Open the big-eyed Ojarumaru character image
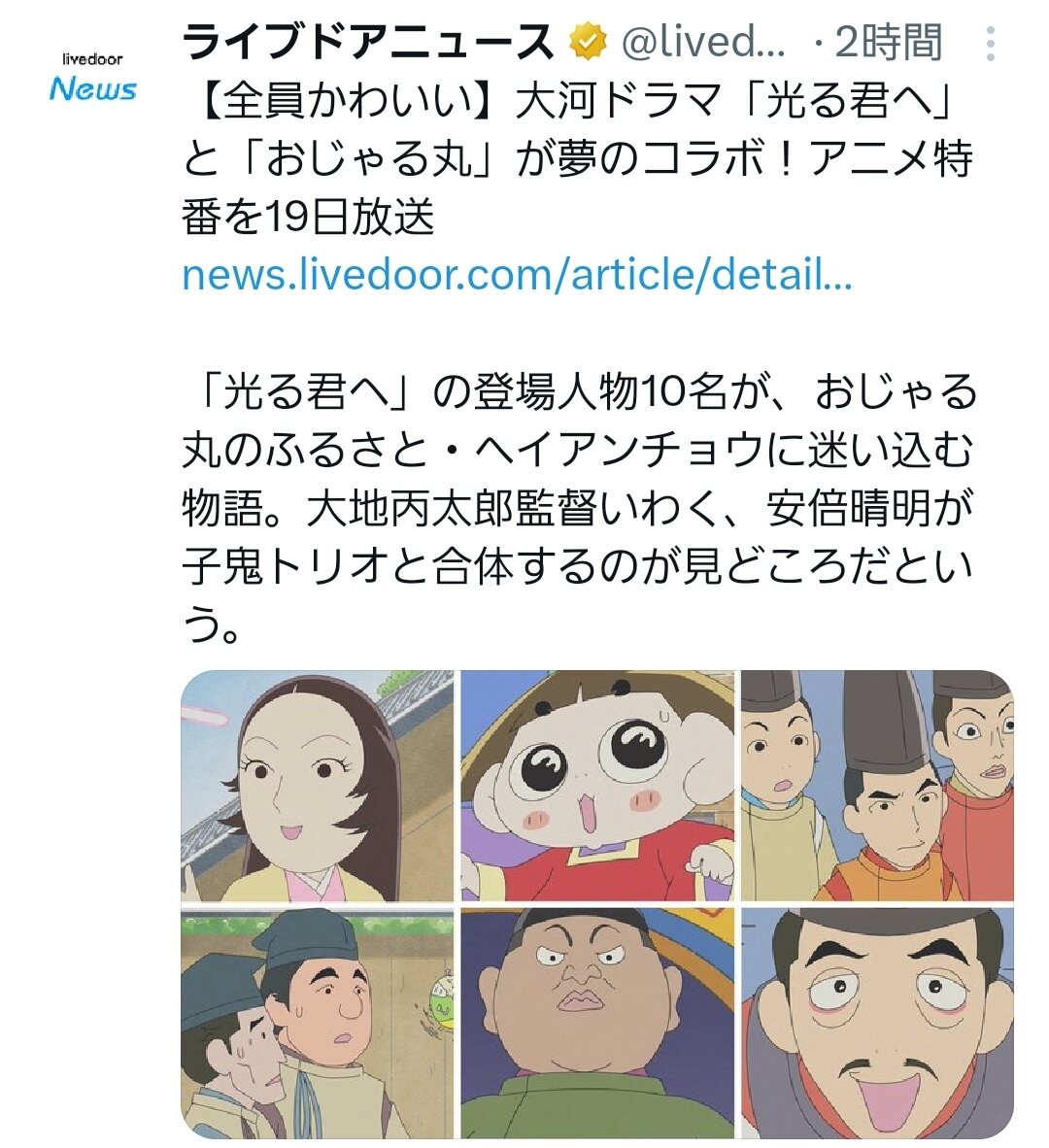Viewport: 1049px width, 1148px height. [596, 786]
